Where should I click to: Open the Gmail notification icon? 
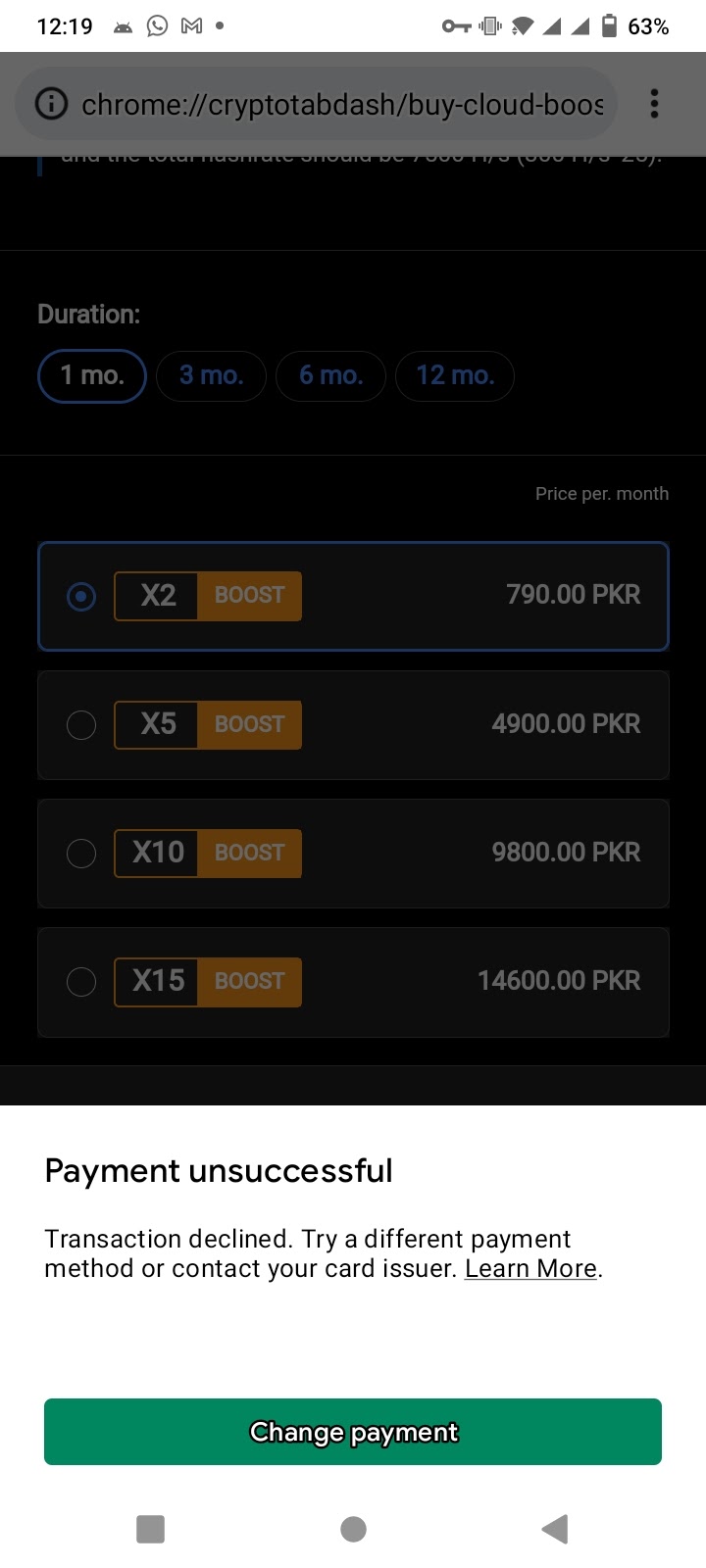pos(190,25)
